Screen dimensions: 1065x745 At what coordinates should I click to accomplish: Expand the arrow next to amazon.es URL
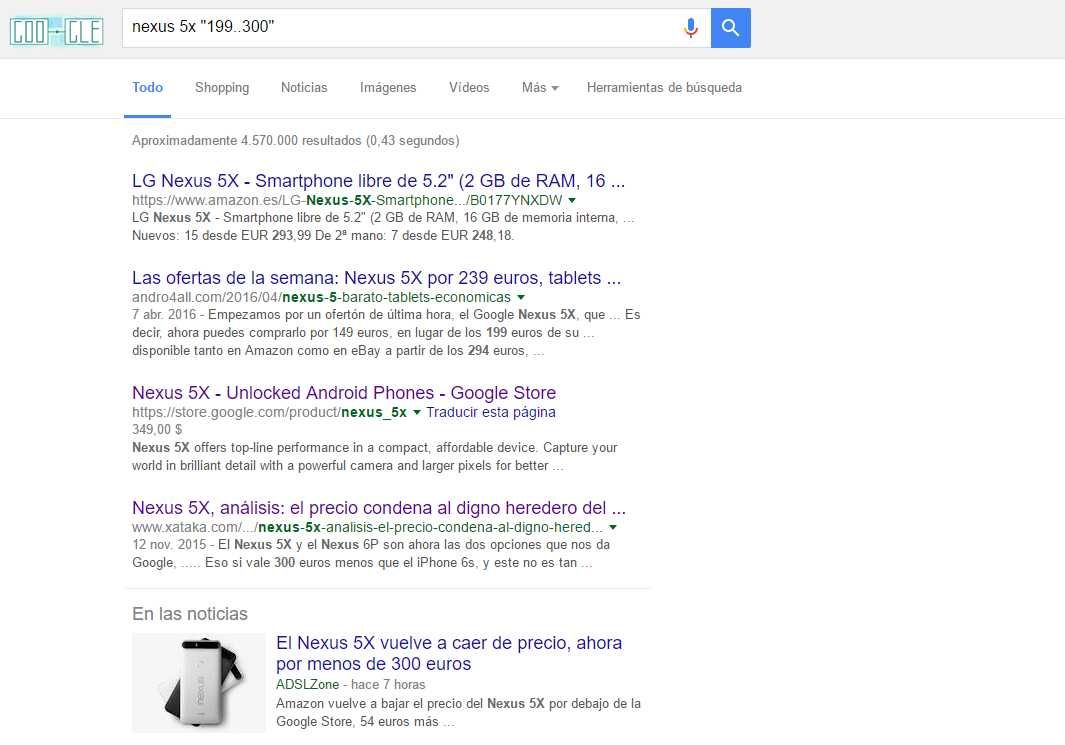(572, 200)
